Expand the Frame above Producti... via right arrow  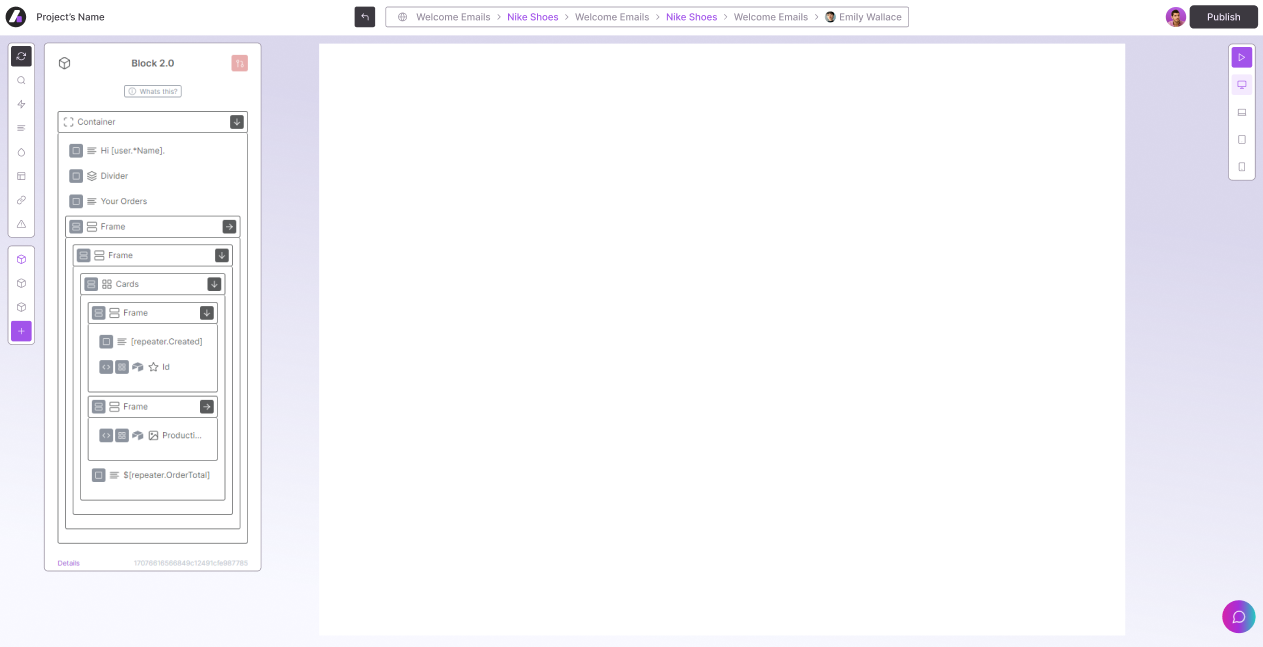click(x=207, y=407)
